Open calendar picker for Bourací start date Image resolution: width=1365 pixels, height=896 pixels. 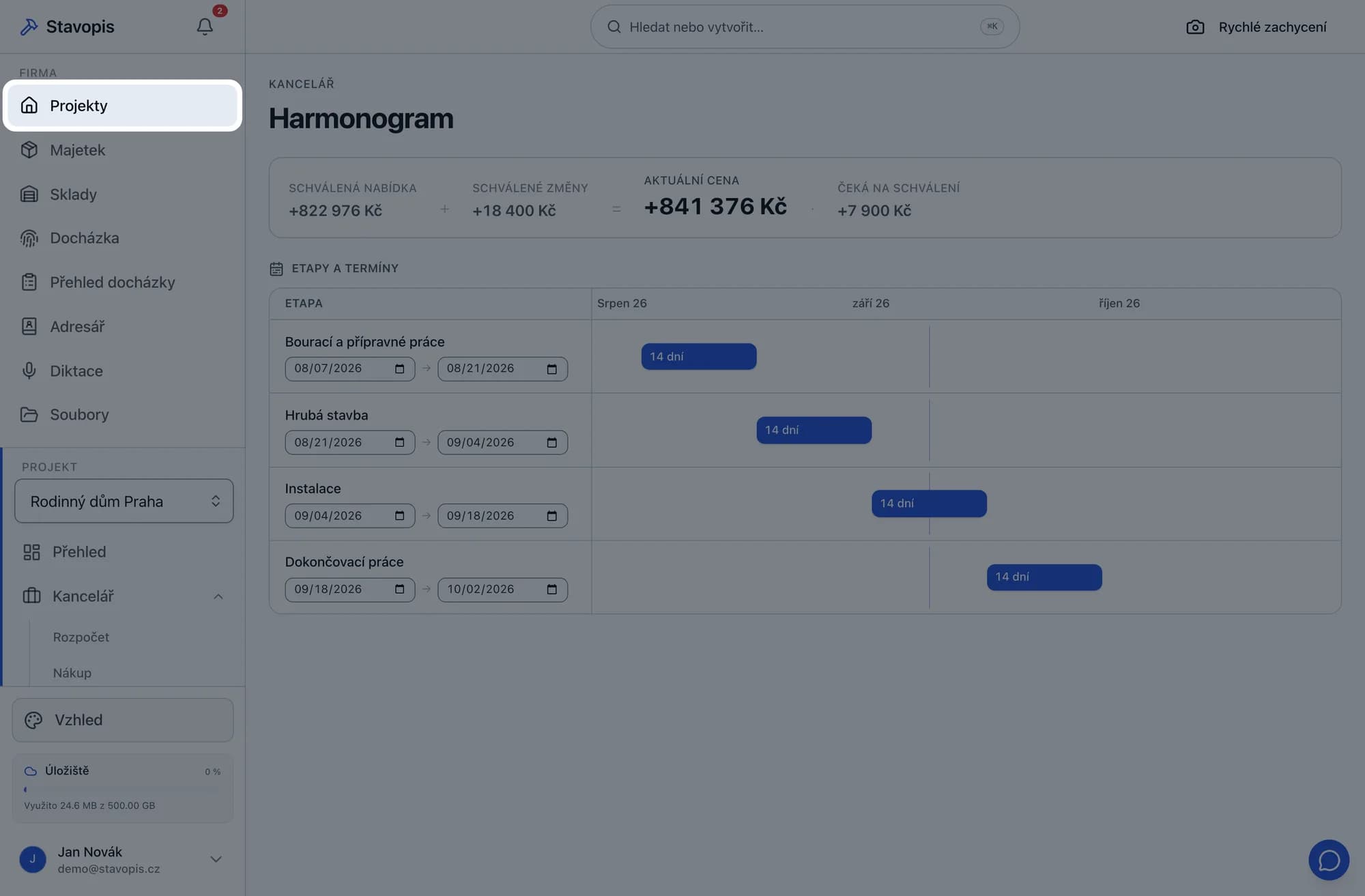coord(399,369)
